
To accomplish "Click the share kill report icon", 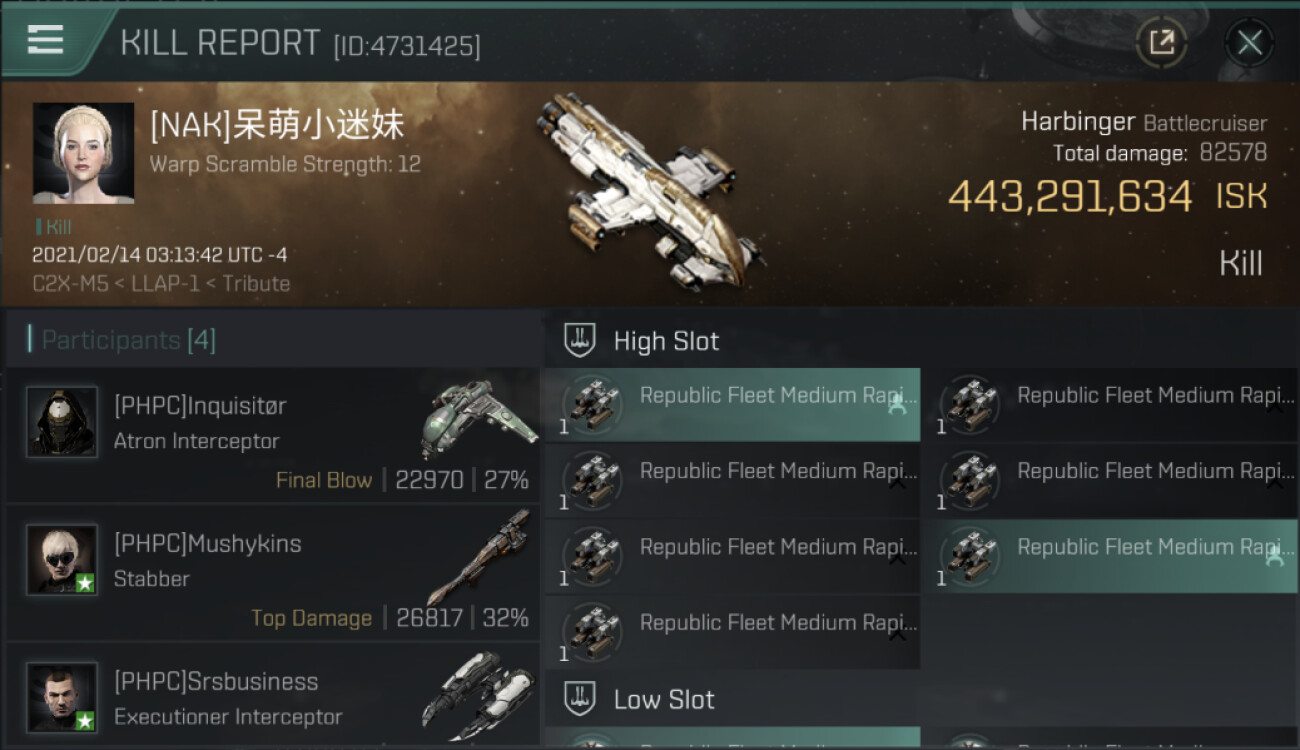I will pos(1161,42).
